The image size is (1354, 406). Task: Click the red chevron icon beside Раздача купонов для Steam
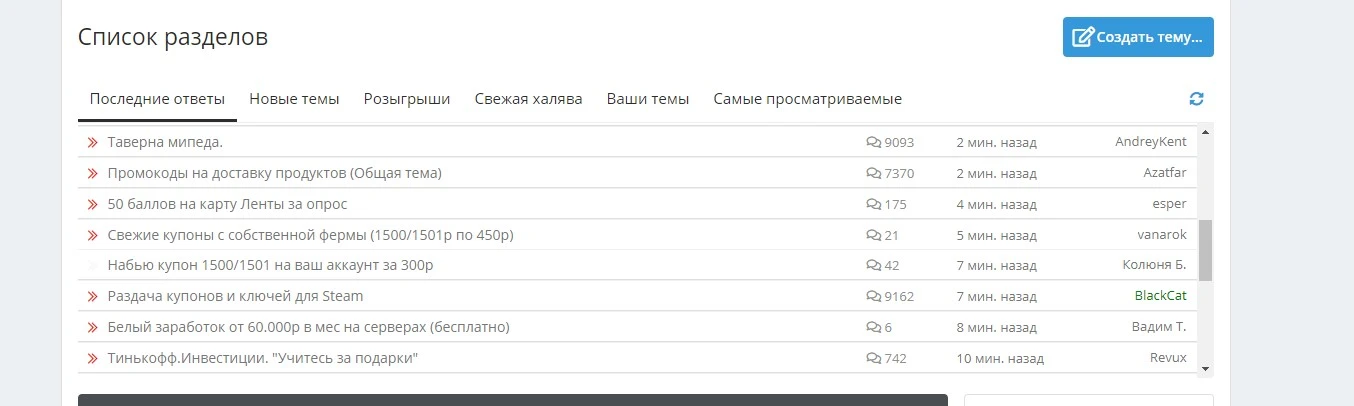pos(93,296)
